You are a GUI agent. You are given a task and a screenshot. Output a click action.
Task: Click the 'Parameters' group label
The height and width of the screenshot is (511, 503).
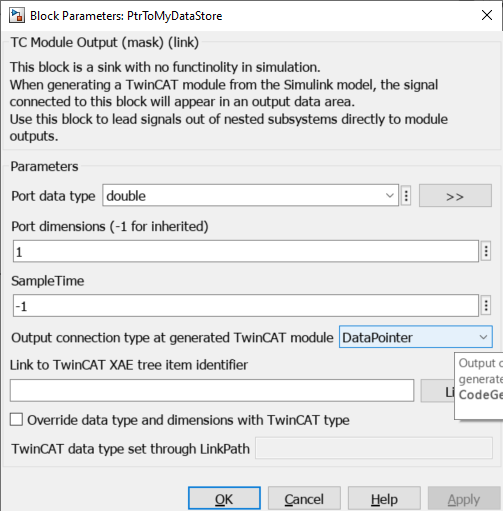click(44, 166)
